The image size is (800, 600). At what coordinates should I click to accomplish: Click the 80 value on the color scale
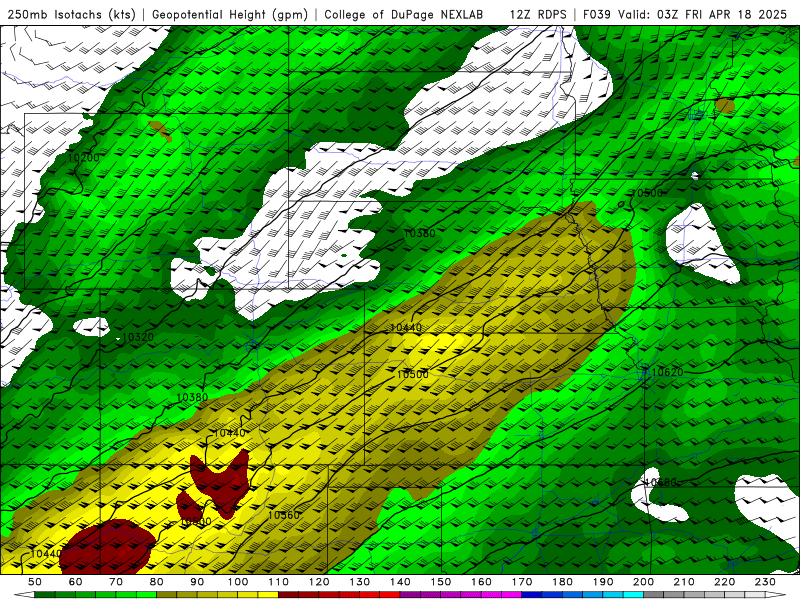(157, 582)
